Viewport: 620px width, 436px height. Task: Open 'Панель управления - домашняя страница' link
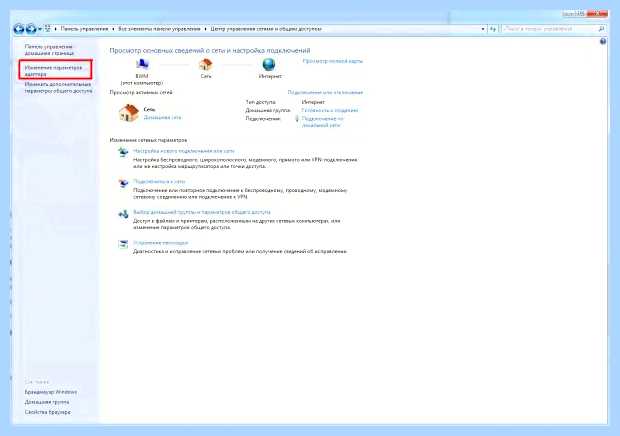[49, 50]
